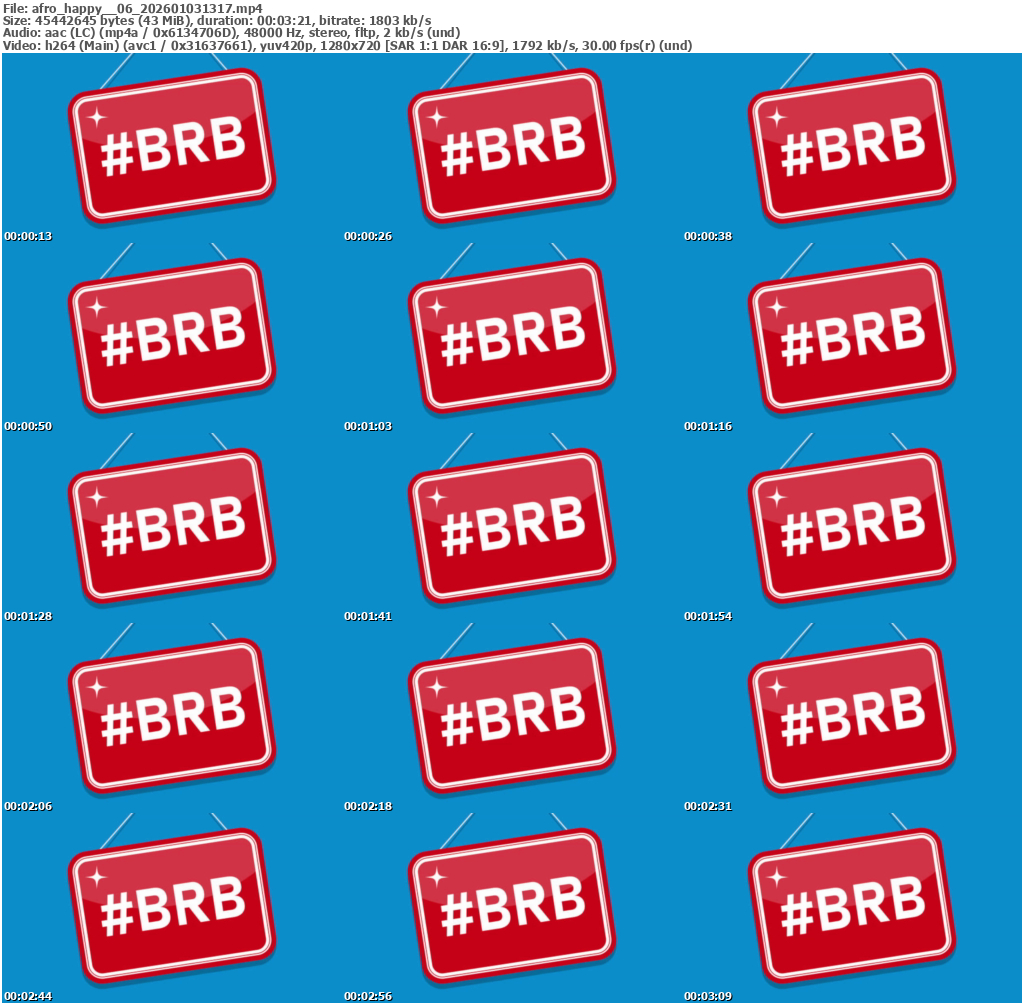Viewport: 1024px width, 1003px height.
Task: Select the thumbnail marked 00:02:06
Action: (x=172, y=718)
